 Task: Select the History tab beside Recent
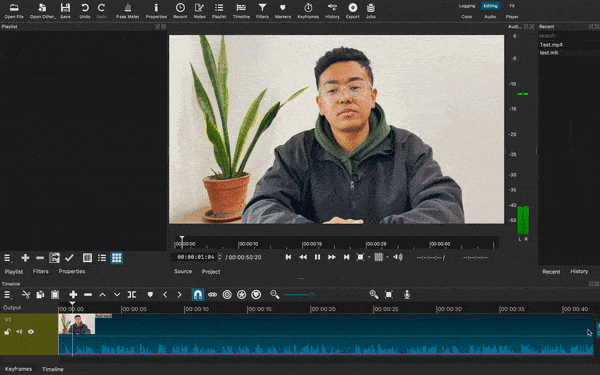tap(579, 271)
